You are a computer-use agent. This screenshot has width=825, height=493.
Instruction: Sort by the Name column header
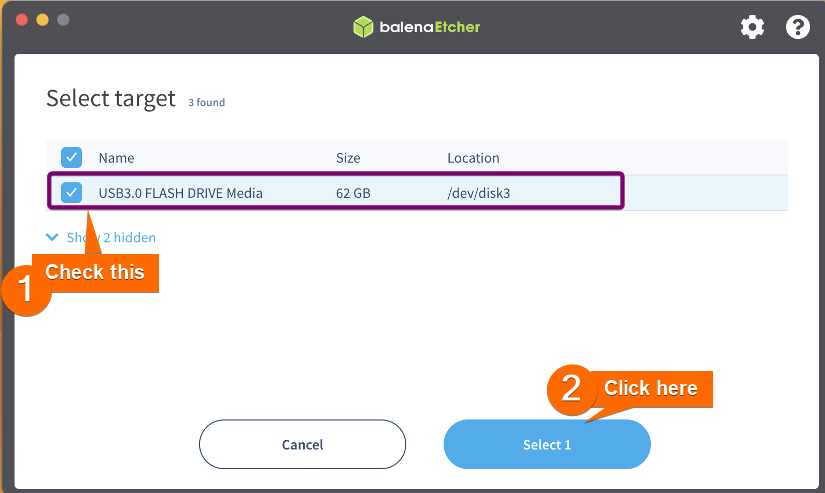click(x=116, y=158)
